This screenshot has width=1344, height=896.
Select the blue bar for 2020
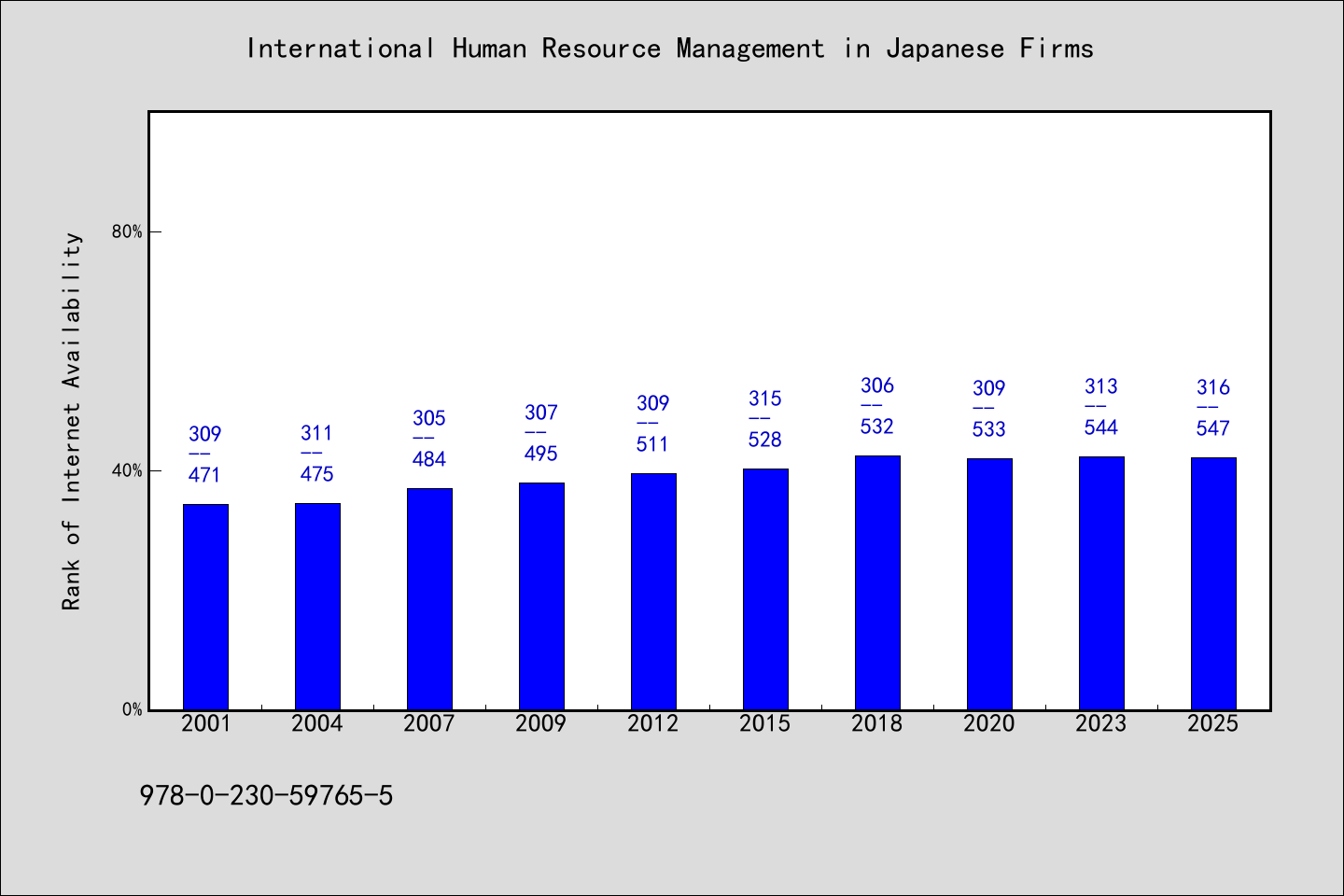click(989, 583)
